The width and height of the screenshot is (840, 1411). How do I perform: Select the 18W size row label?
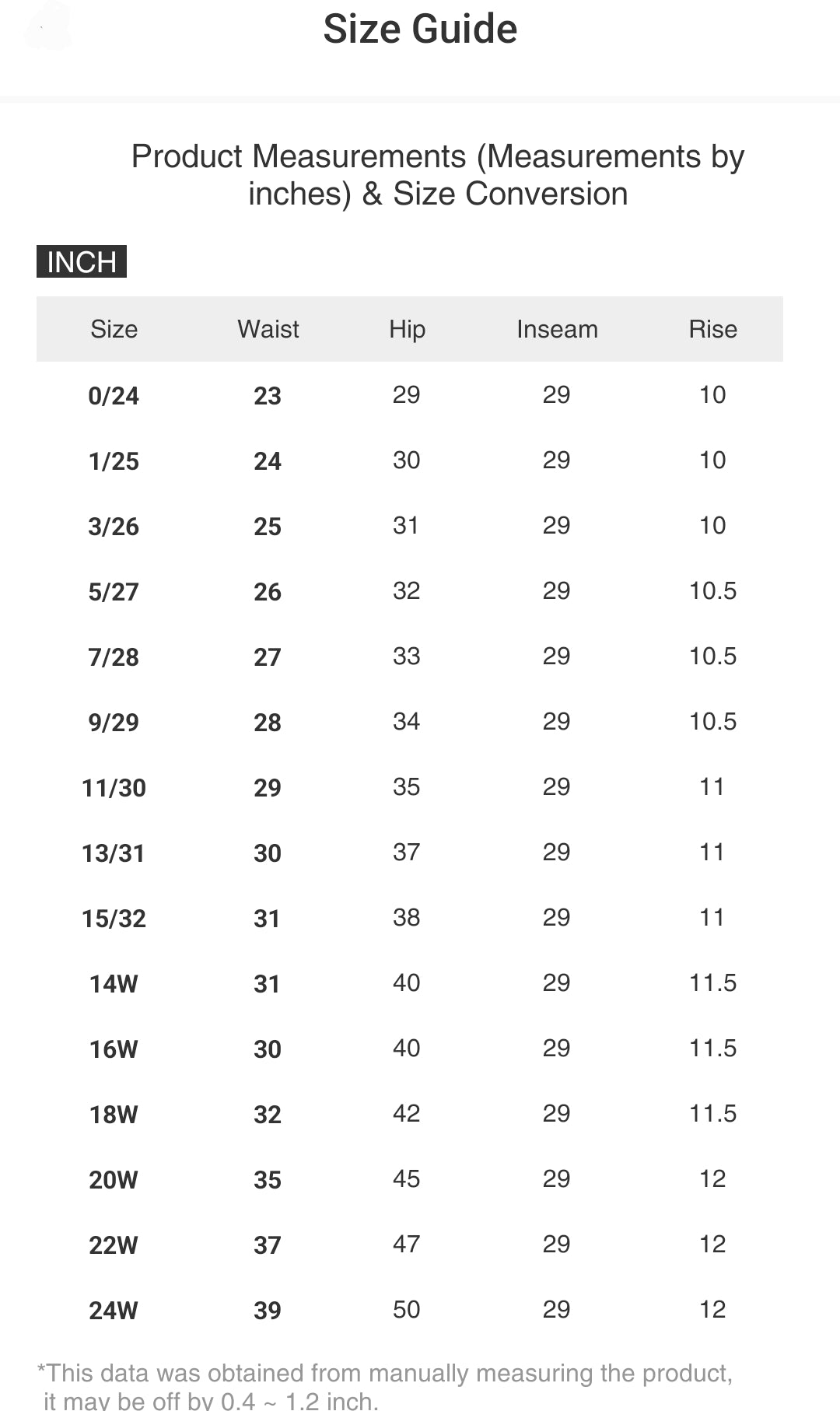point(114,1115)
